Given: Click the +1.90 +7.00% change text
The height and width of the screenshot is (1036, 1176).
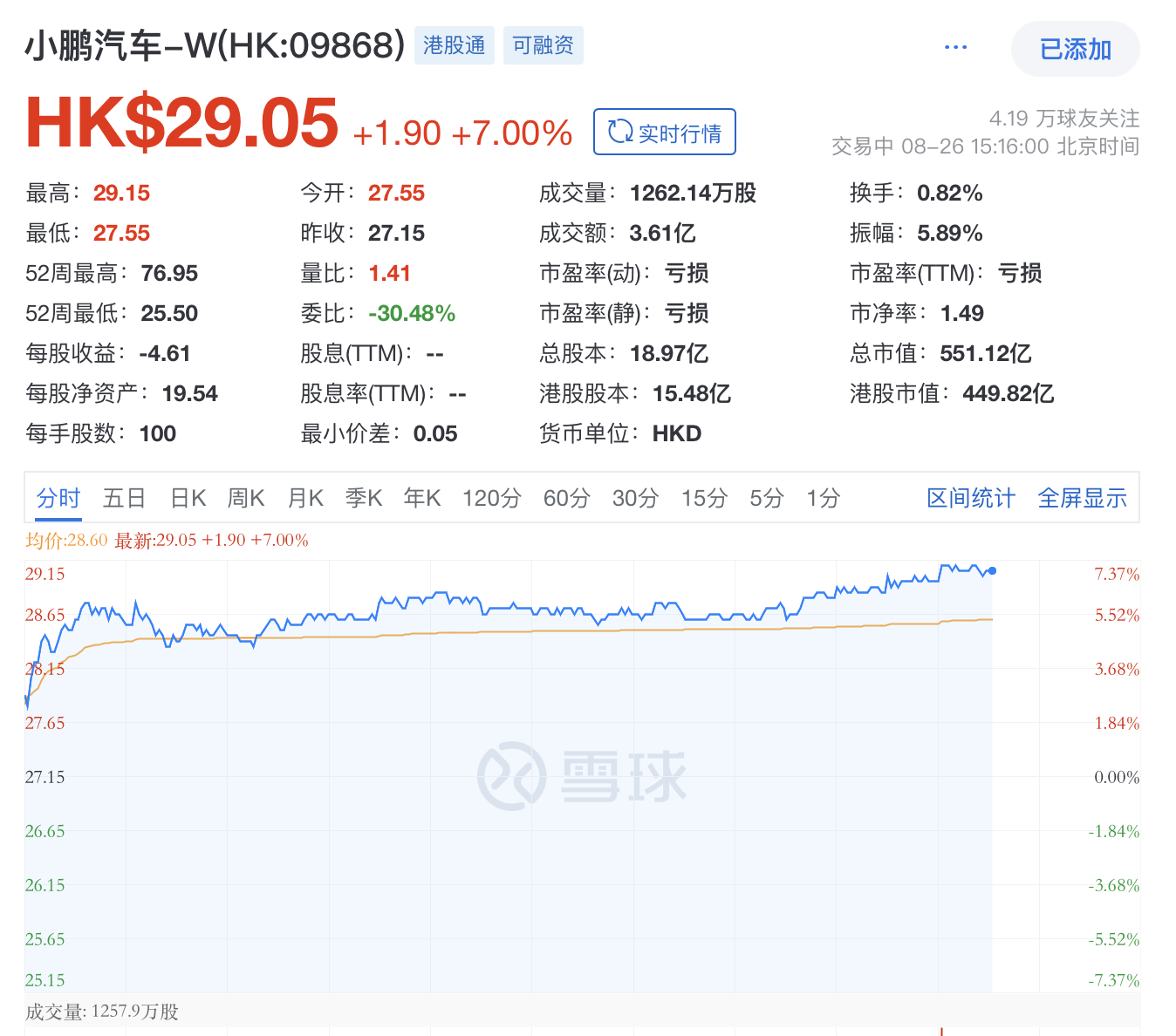Looking at the screenshot, I should coord(462,133).
